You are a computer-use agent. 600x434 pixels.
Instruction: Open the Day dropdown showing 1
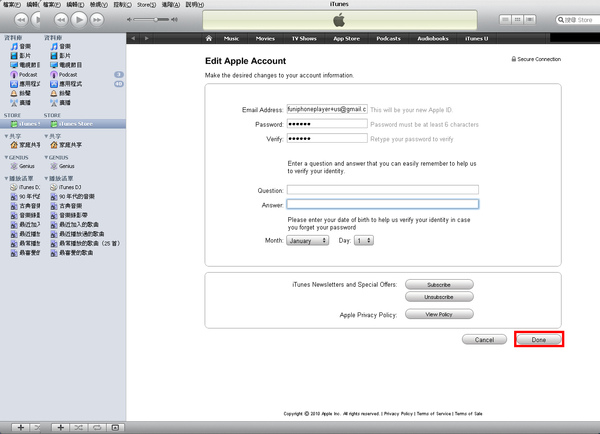(x=364, y=240)
